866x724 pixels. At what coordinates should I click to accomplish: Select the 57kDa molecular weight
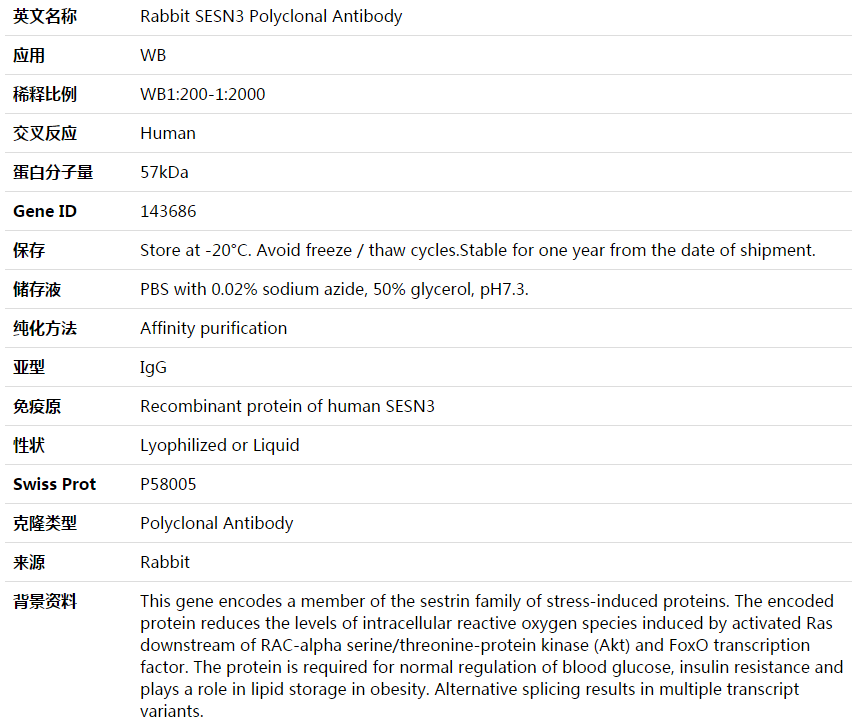coord(164,172)
